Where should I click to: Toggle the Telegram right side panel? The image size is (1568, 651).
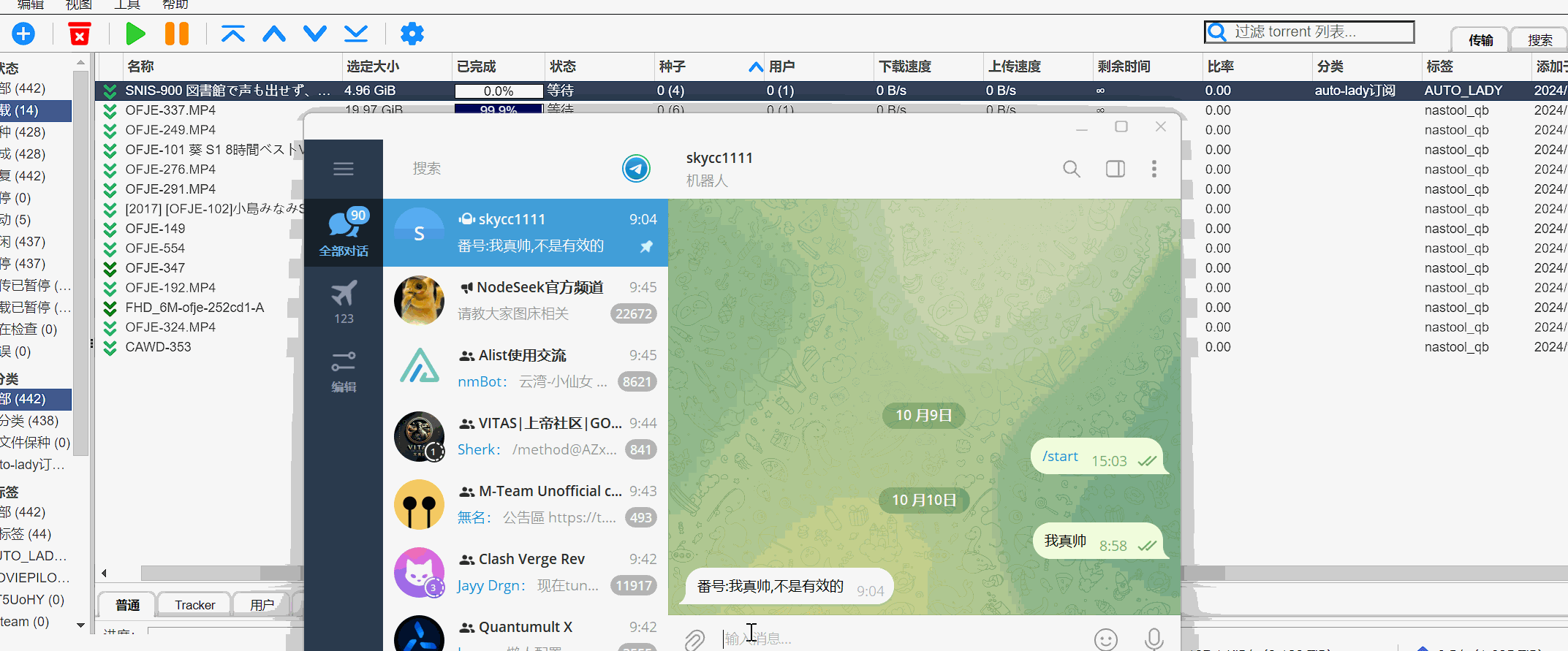click(1116, 169)
